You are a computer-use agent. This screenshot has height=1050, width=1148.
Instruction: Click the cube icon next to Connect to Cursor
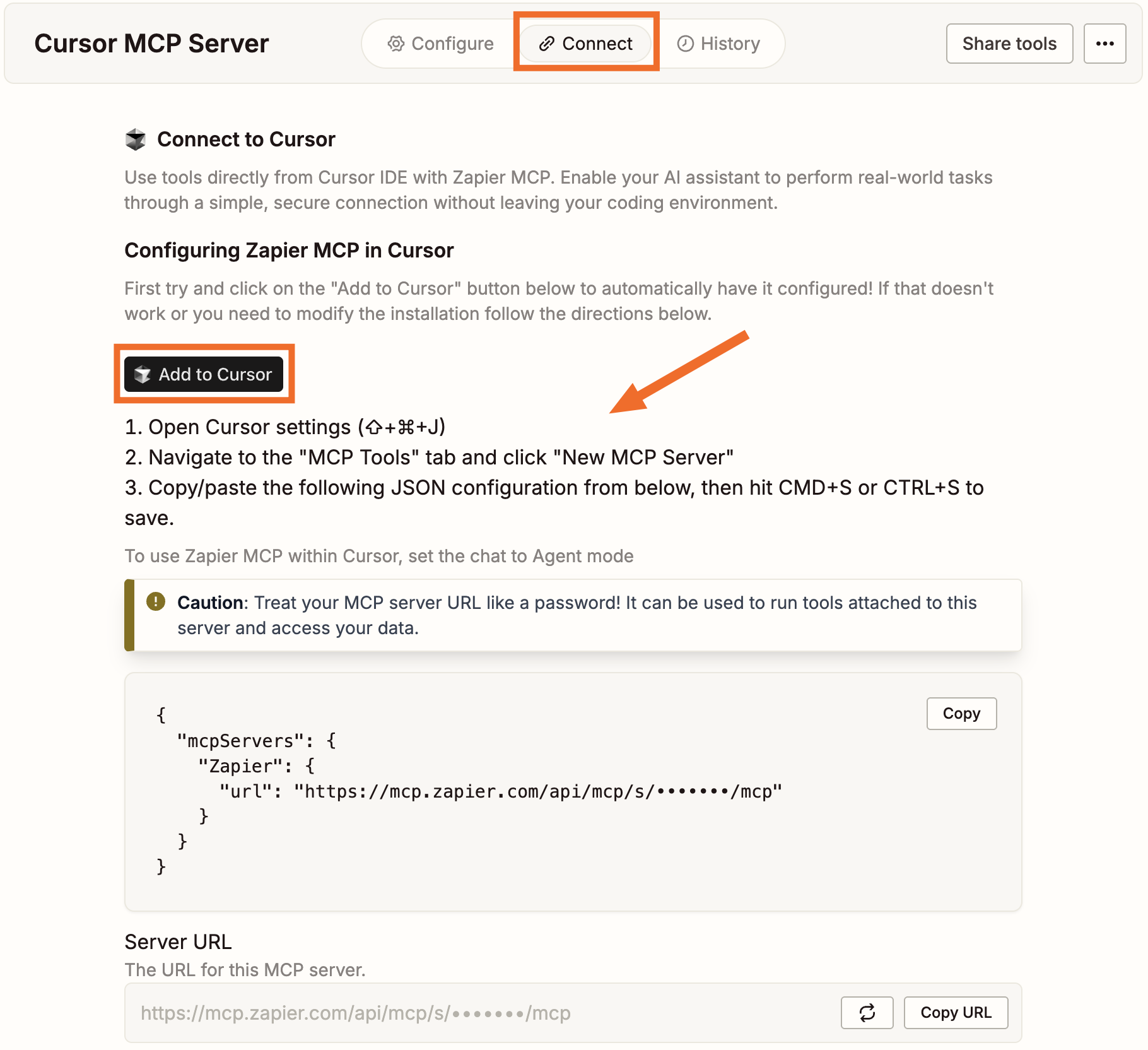click(x=137, y=138)
